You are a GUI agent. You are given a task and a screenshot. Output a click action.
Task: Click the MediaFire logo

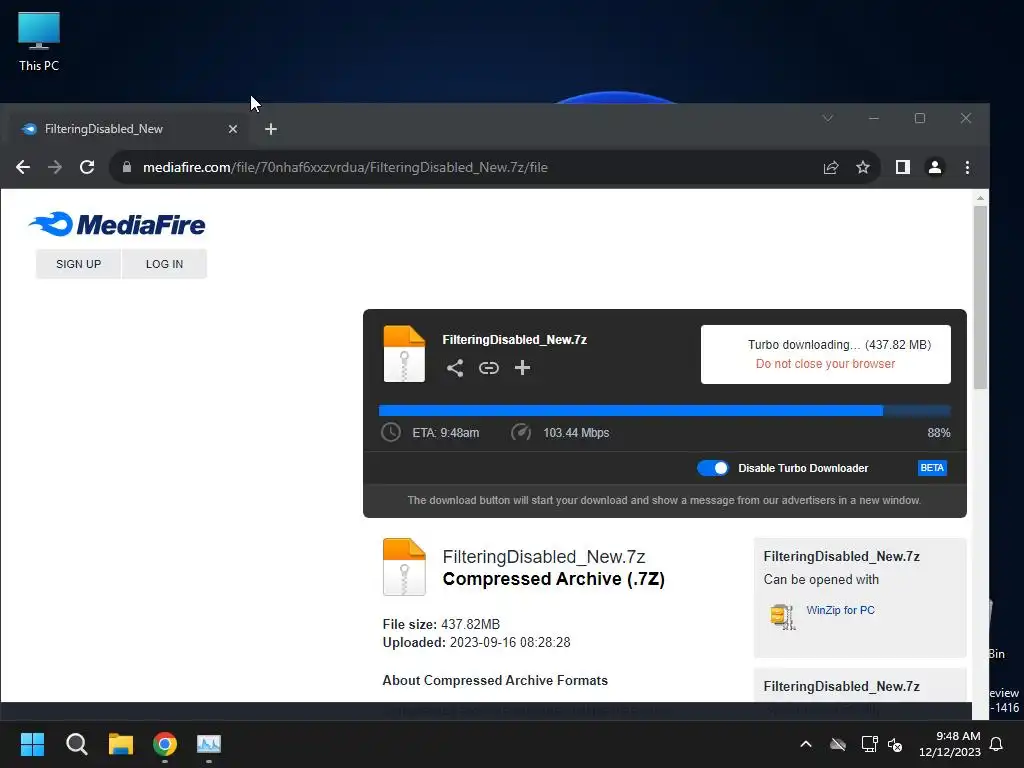117,224
